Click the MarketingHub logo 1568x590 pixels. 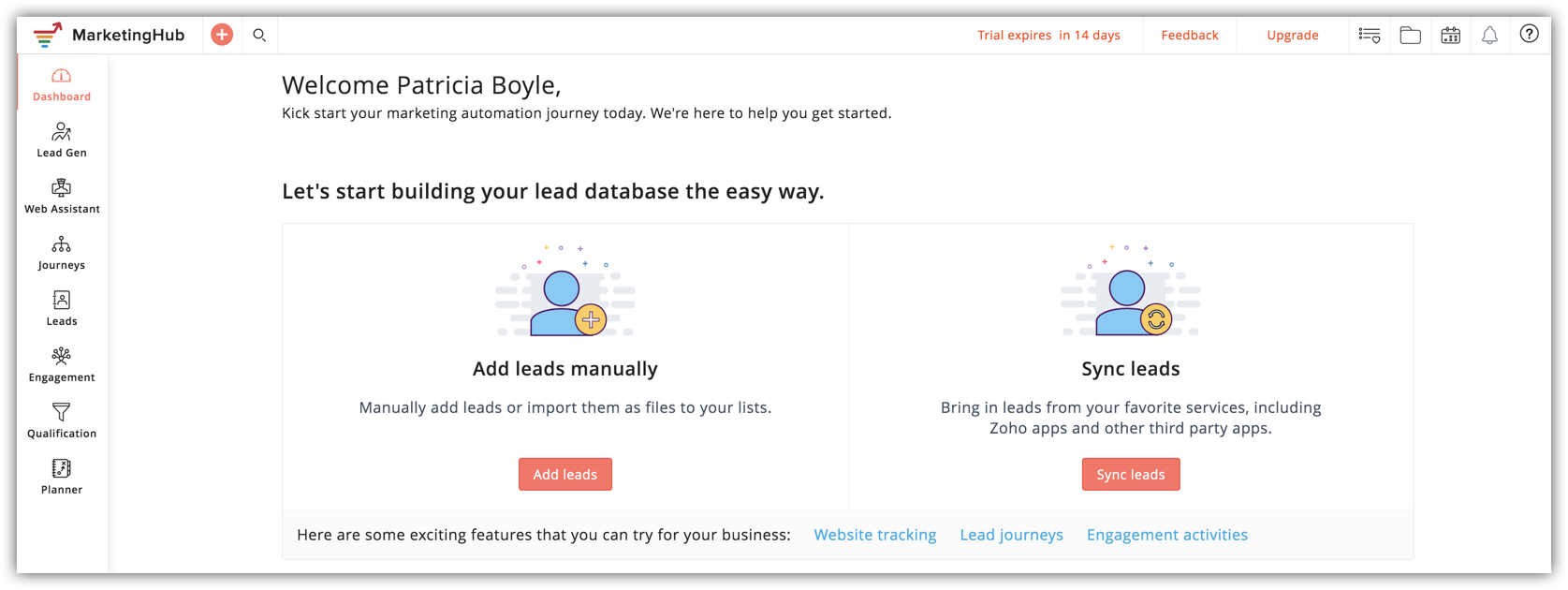coord(110,35)
